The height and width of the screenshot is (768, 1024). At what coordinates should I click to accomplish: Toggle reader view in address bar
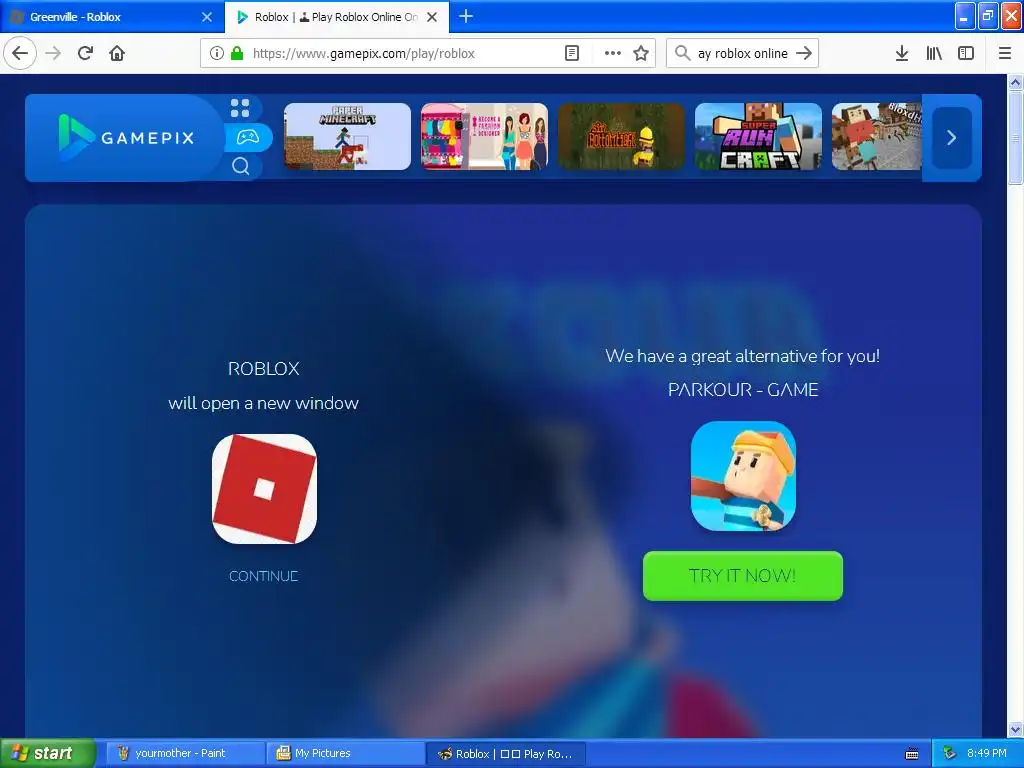(571, 53)
